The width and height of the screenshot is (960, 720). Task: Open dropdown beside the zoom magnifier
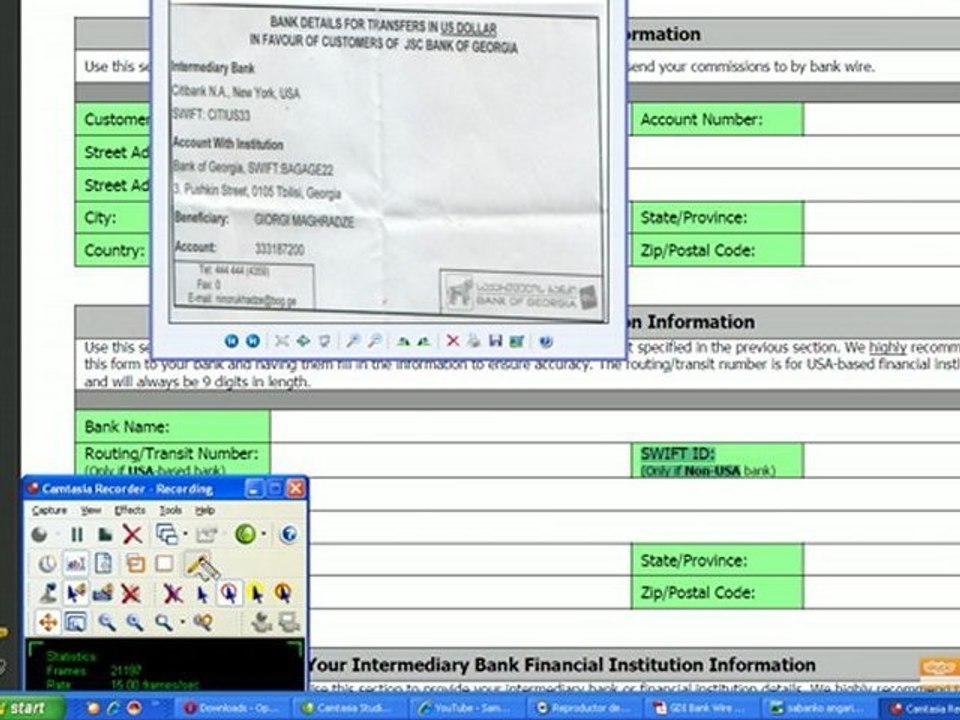click(182, 622)
